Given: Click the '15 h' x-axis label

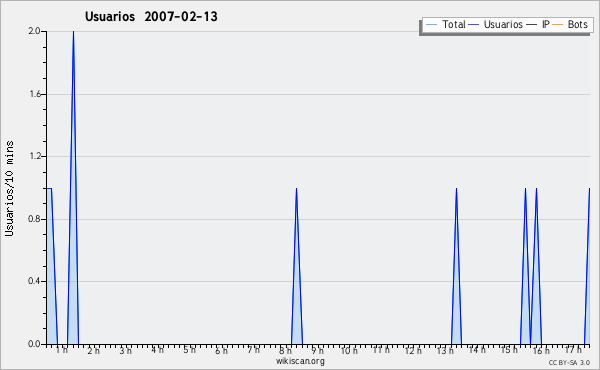Looking at the screenshot, I should click(x=509, y=350).
